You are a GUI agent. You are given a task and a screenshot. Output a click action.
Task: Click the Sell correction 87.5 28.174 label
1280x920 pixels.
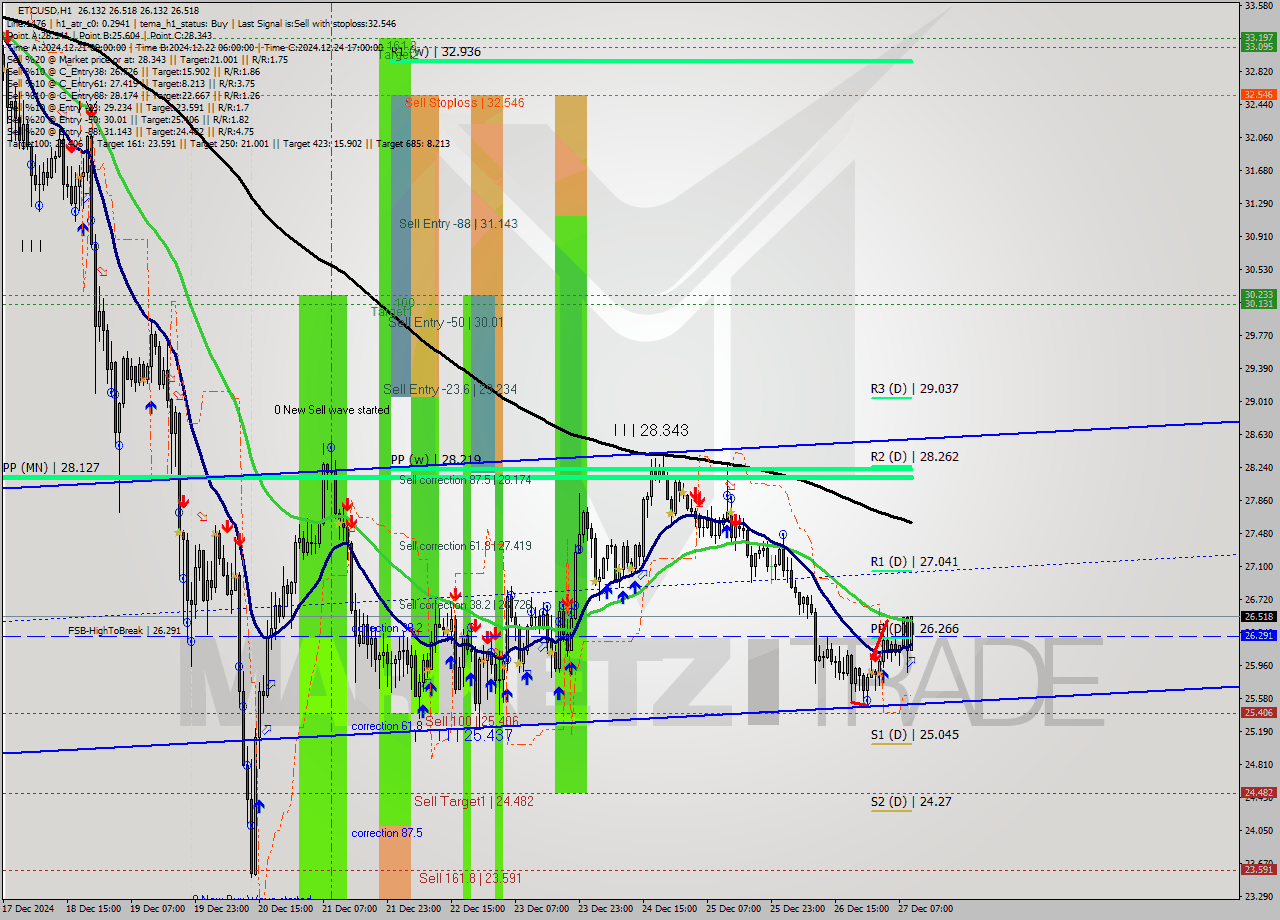[465, 480]
